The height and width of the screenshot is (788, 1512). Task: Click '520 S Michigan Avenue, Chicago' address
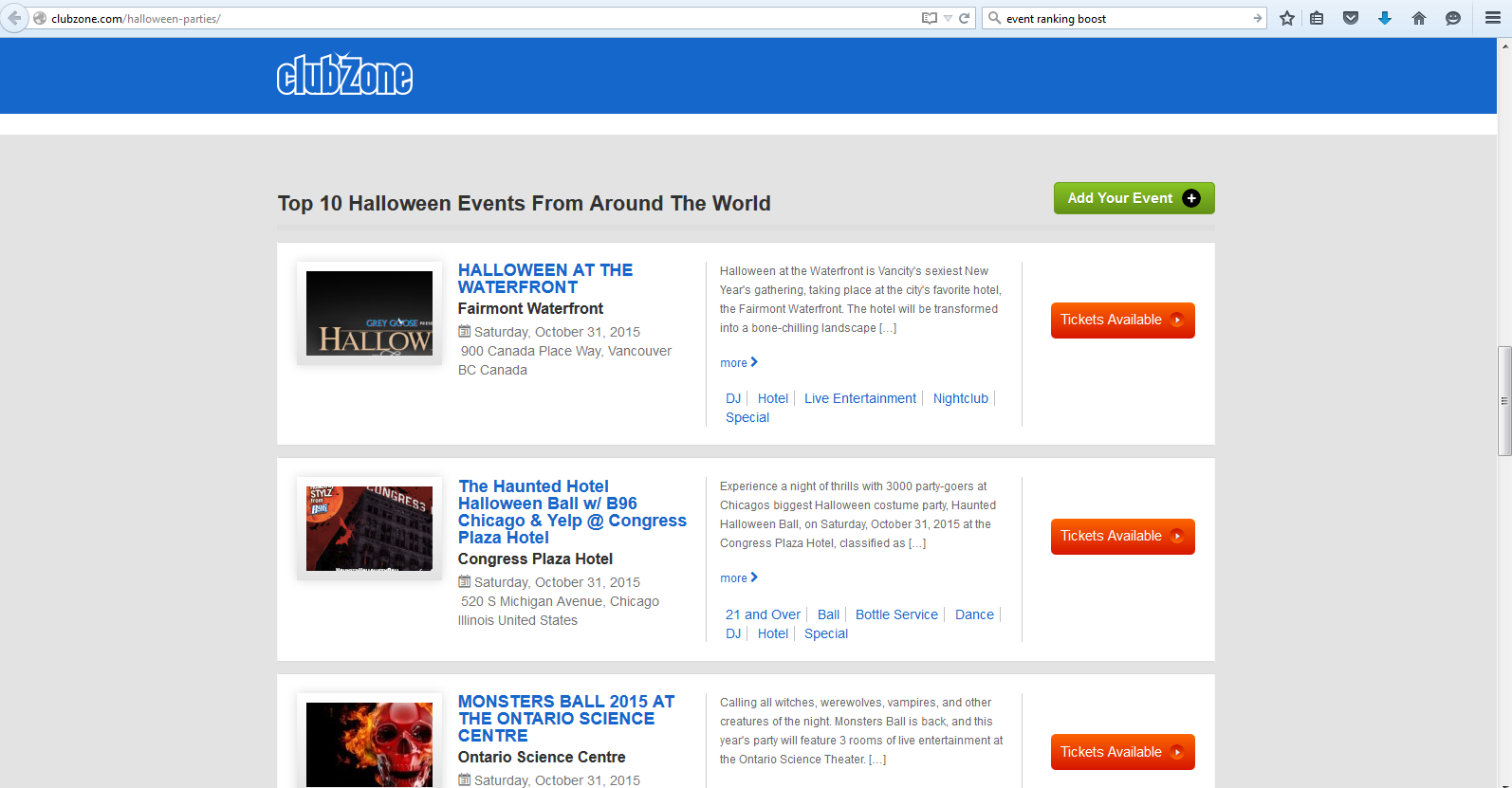[560, 601]
